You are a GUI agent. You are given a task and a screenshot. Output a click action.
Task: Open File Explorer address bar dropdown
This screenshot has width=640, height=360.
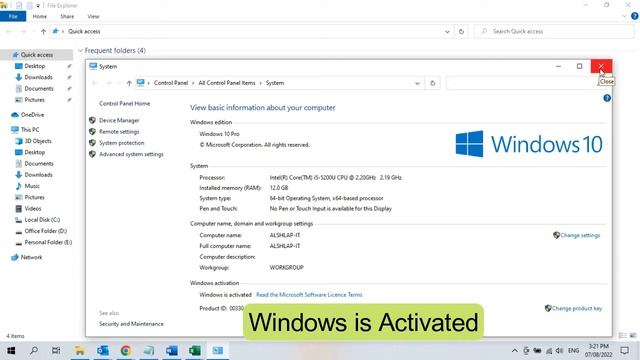[447, 31]
